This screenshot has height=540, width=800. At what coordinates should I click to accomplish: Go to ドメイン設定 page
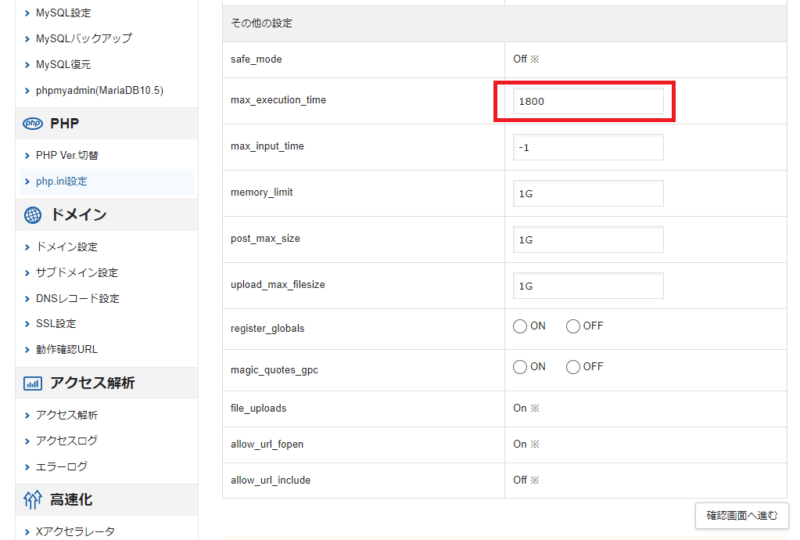[x=66, y=247]
